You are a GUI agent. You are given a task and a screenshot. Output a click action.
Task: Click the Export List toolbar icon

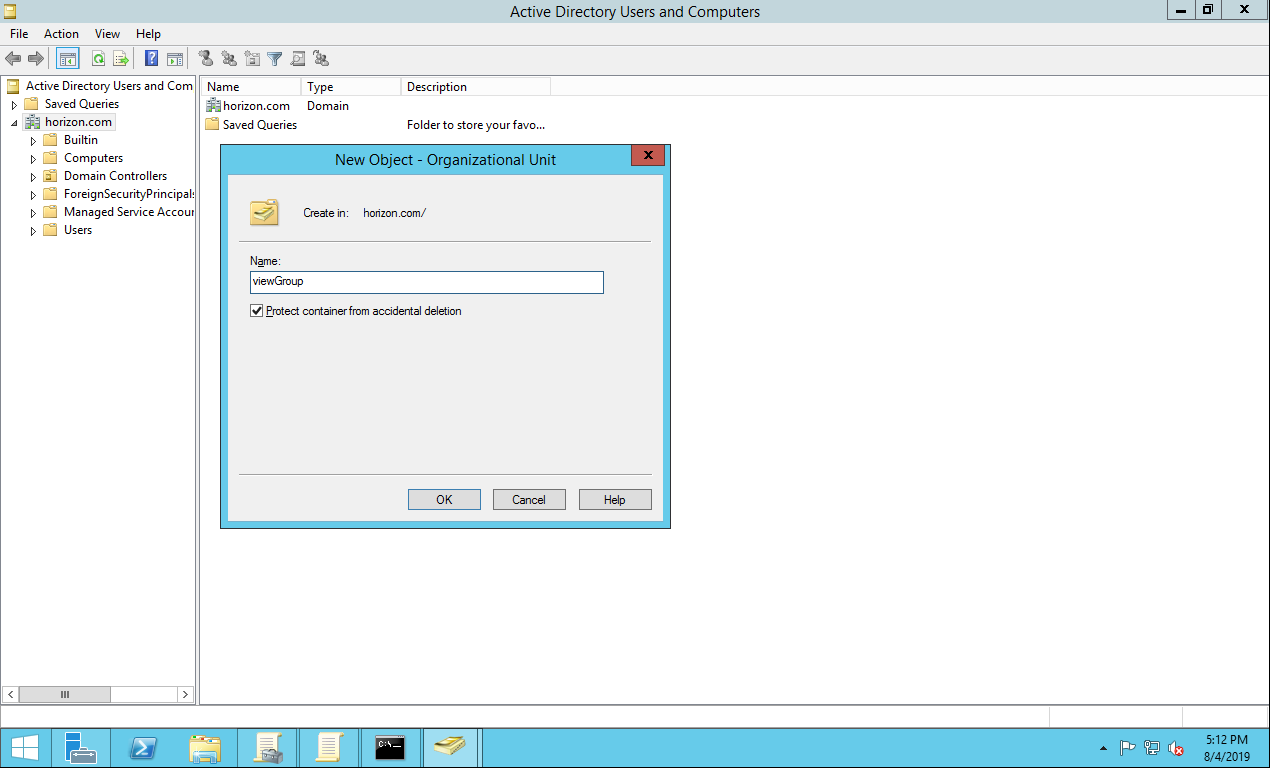click(x=121, y=59)
